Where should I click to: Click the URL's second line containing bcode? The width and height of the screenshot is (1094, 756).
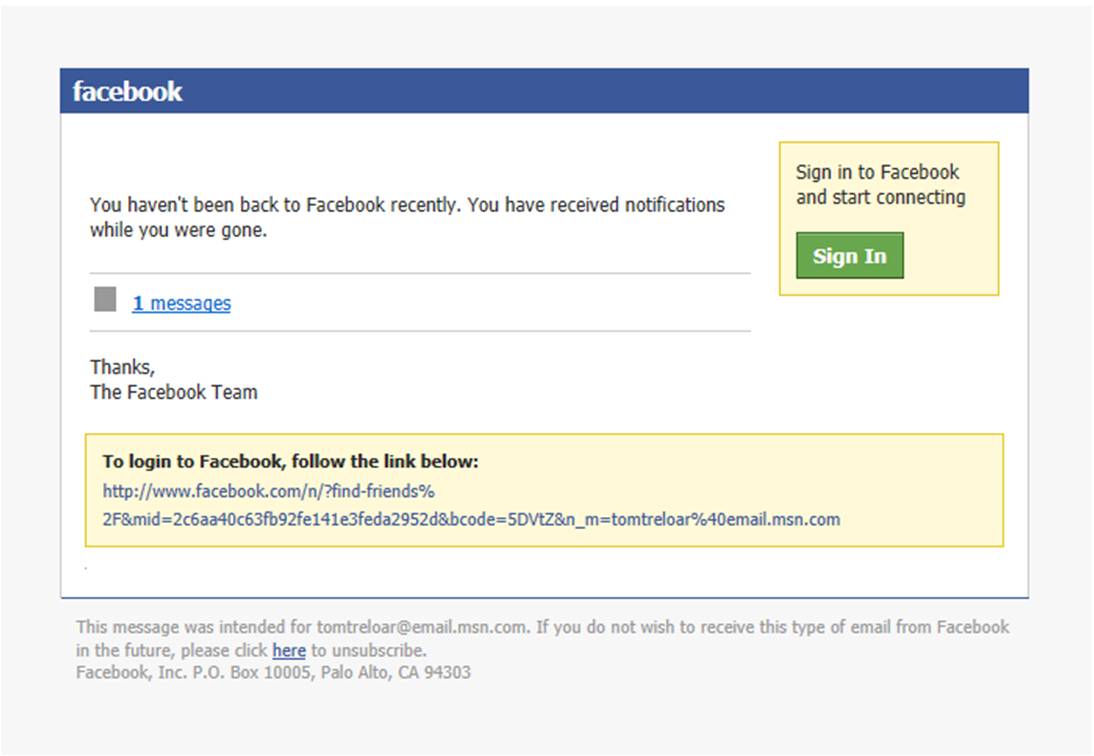point(471,519)
